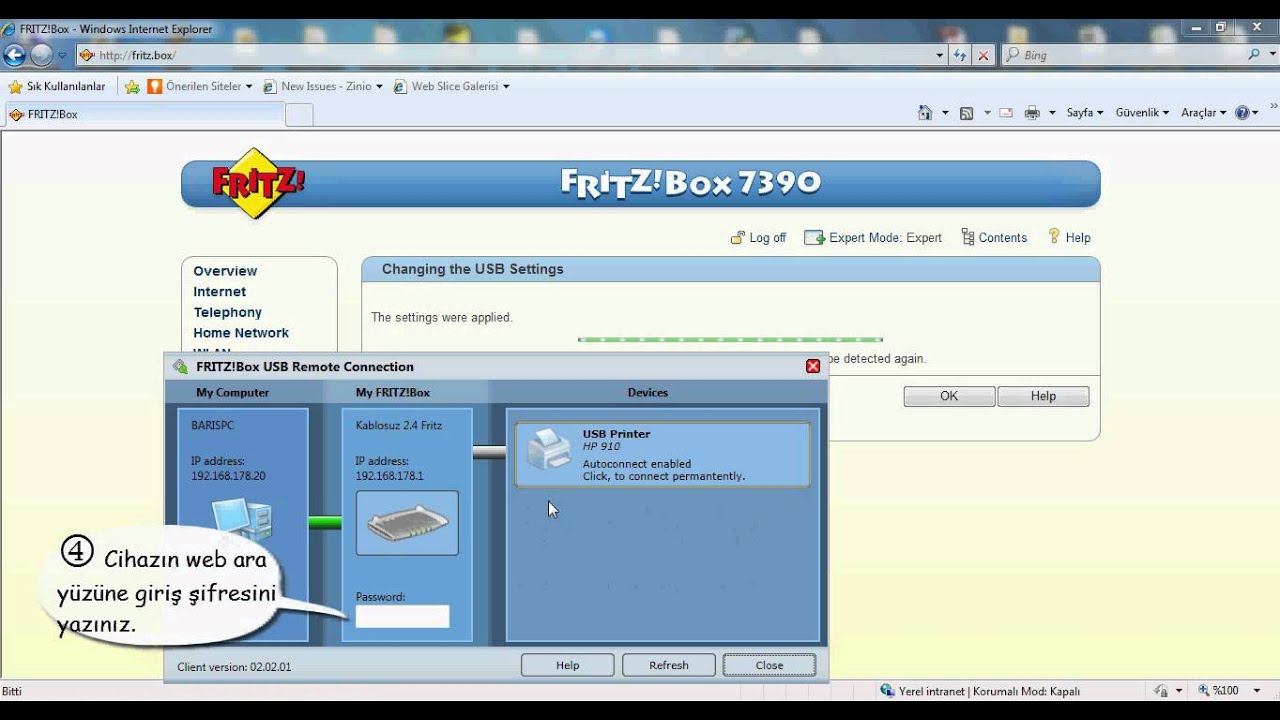Open the Contents link

tap(994, 238)
